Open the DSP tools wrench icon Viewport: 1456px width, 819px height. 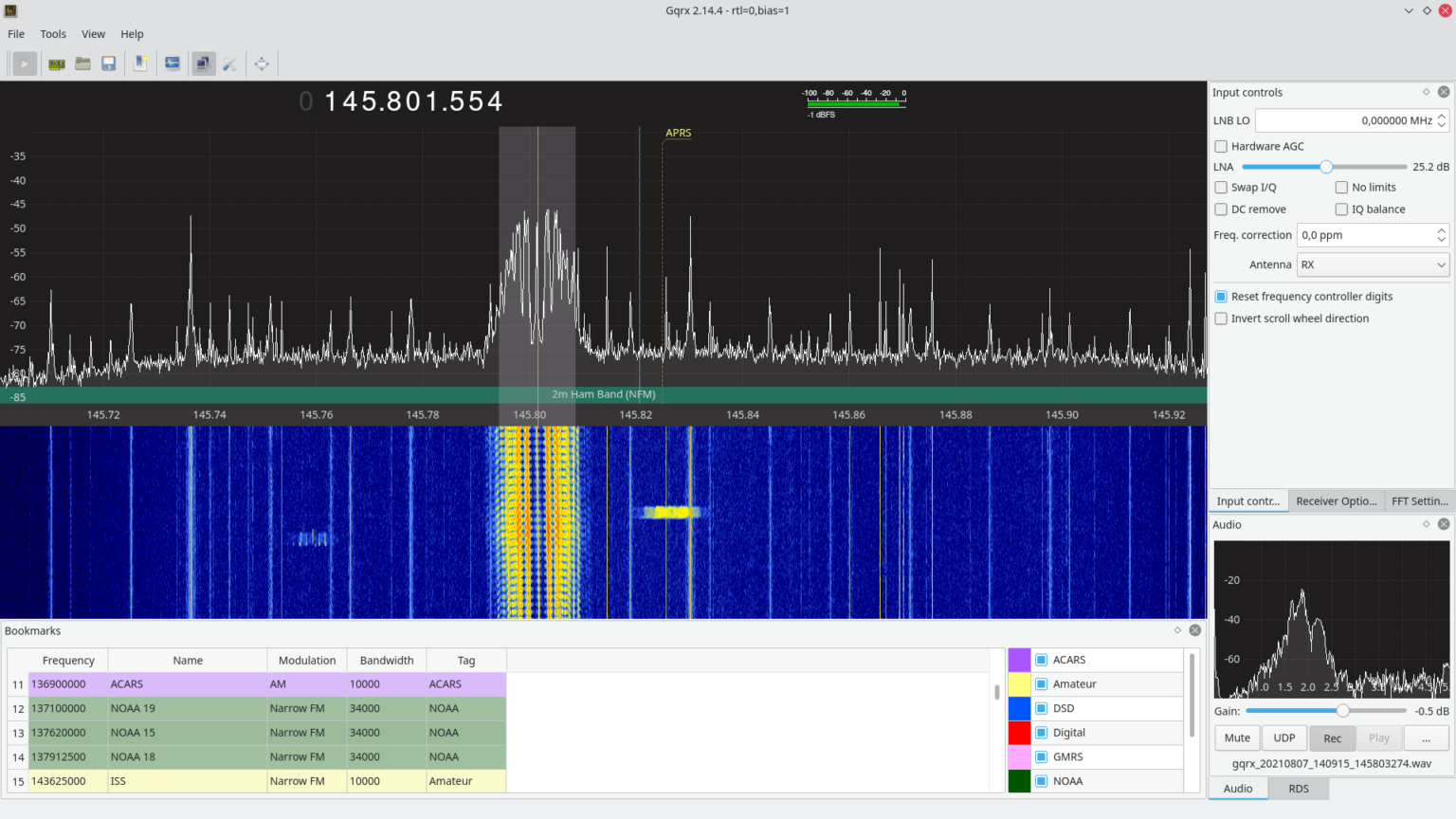click(230, 64)
